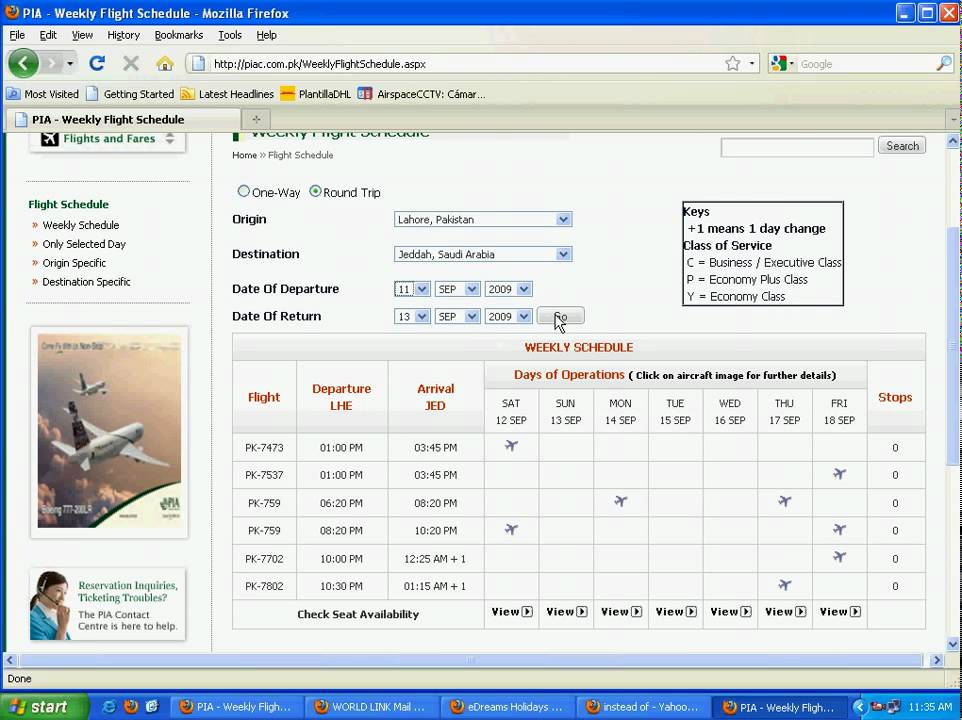Open the Help menu
Image resolution: width=962 pixels, height=720 pixels.
click(x=266, y=35)
